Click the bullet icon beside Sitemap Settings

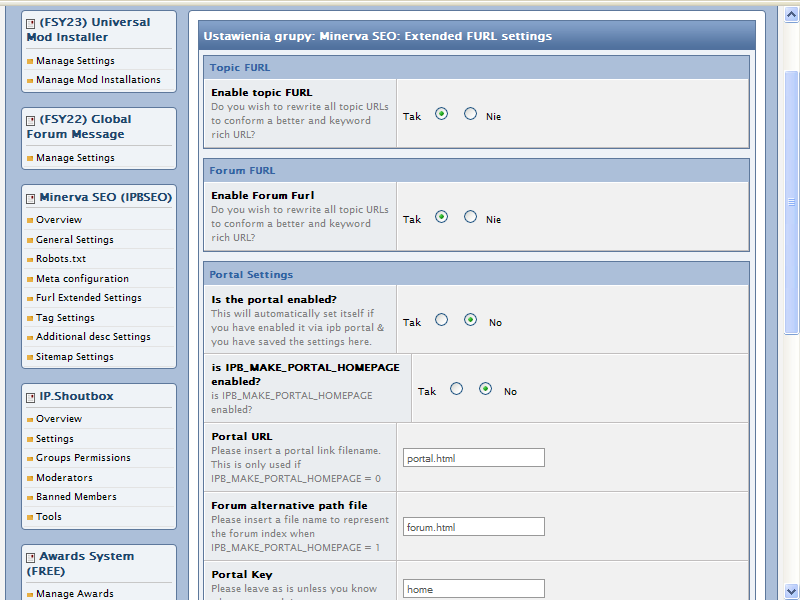[30, 357]
